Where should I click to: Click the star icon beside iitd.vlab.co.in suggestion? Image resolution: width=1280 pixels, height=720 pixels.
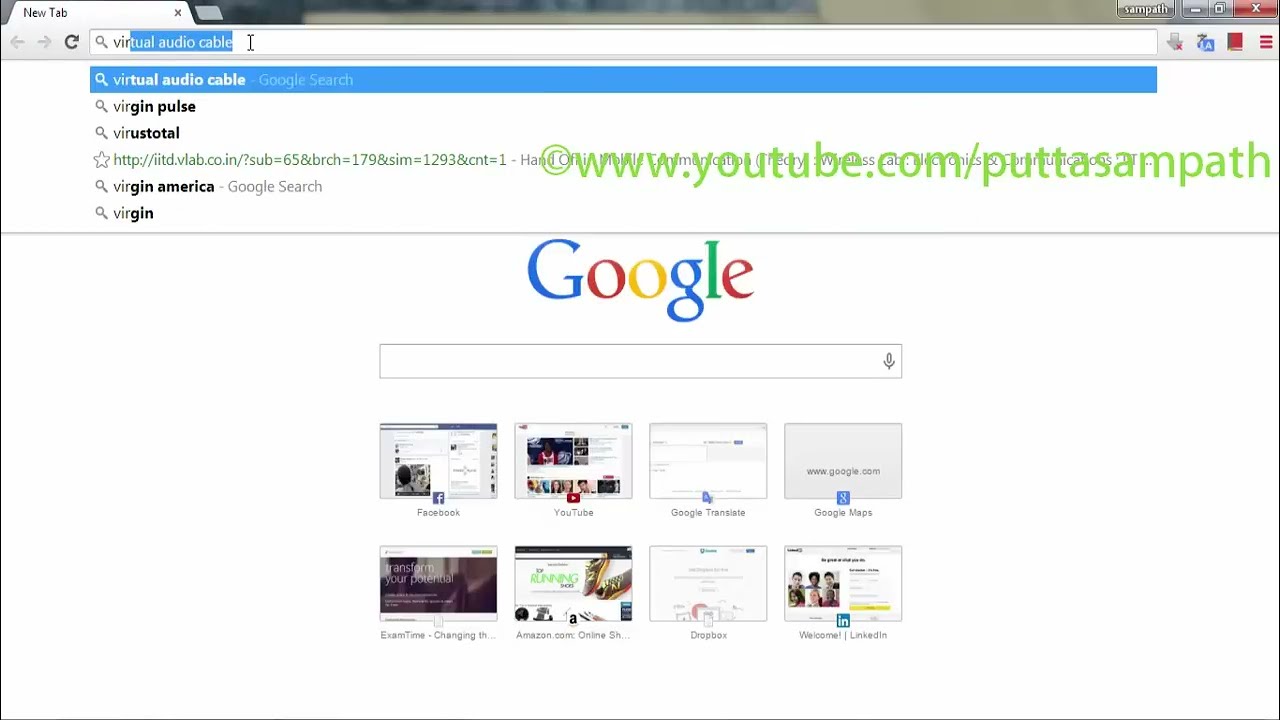coord(101,160)
